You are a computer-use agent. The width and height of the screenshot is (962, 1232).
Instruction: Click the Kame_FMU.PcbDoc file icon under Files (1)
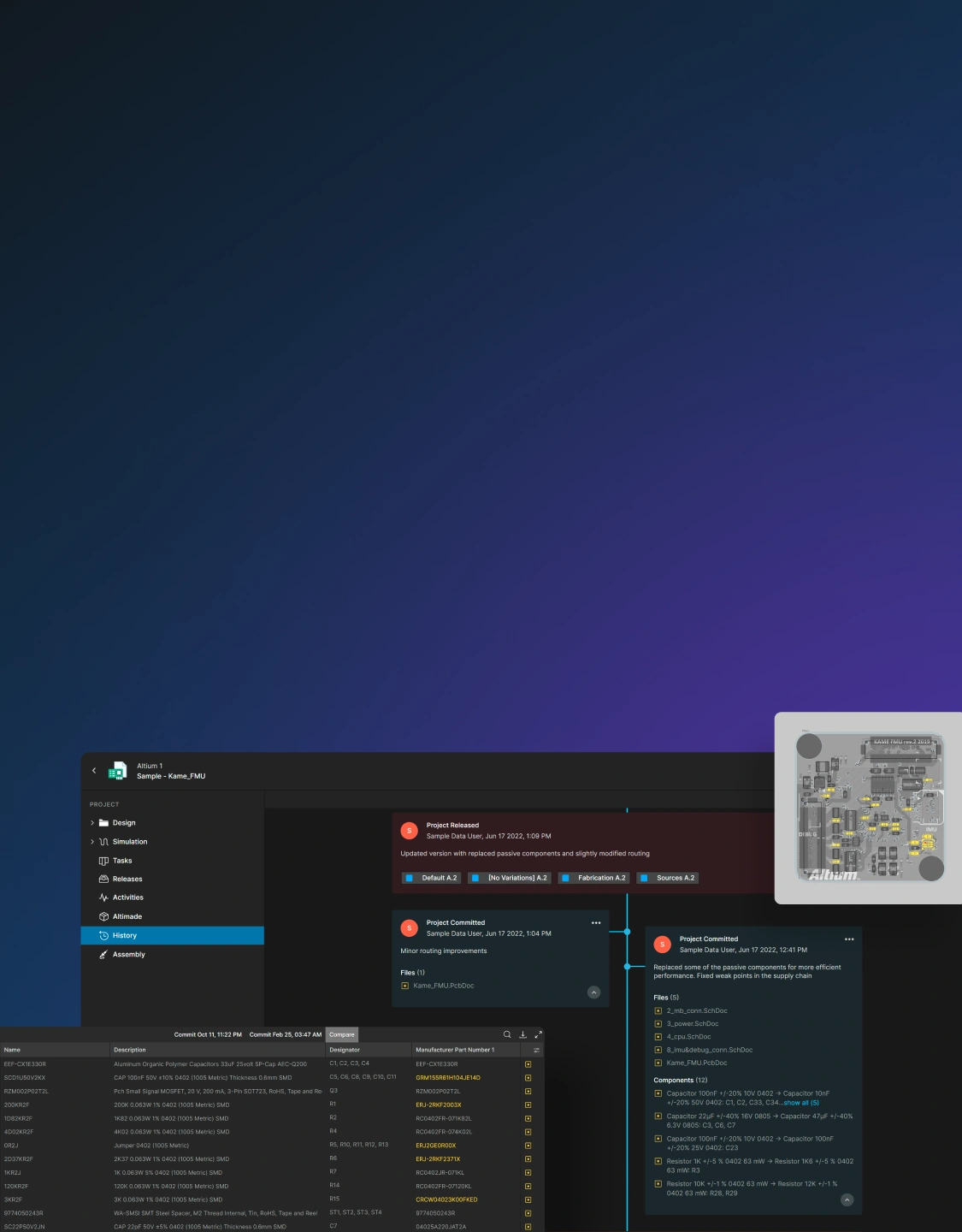pos(405,986)
